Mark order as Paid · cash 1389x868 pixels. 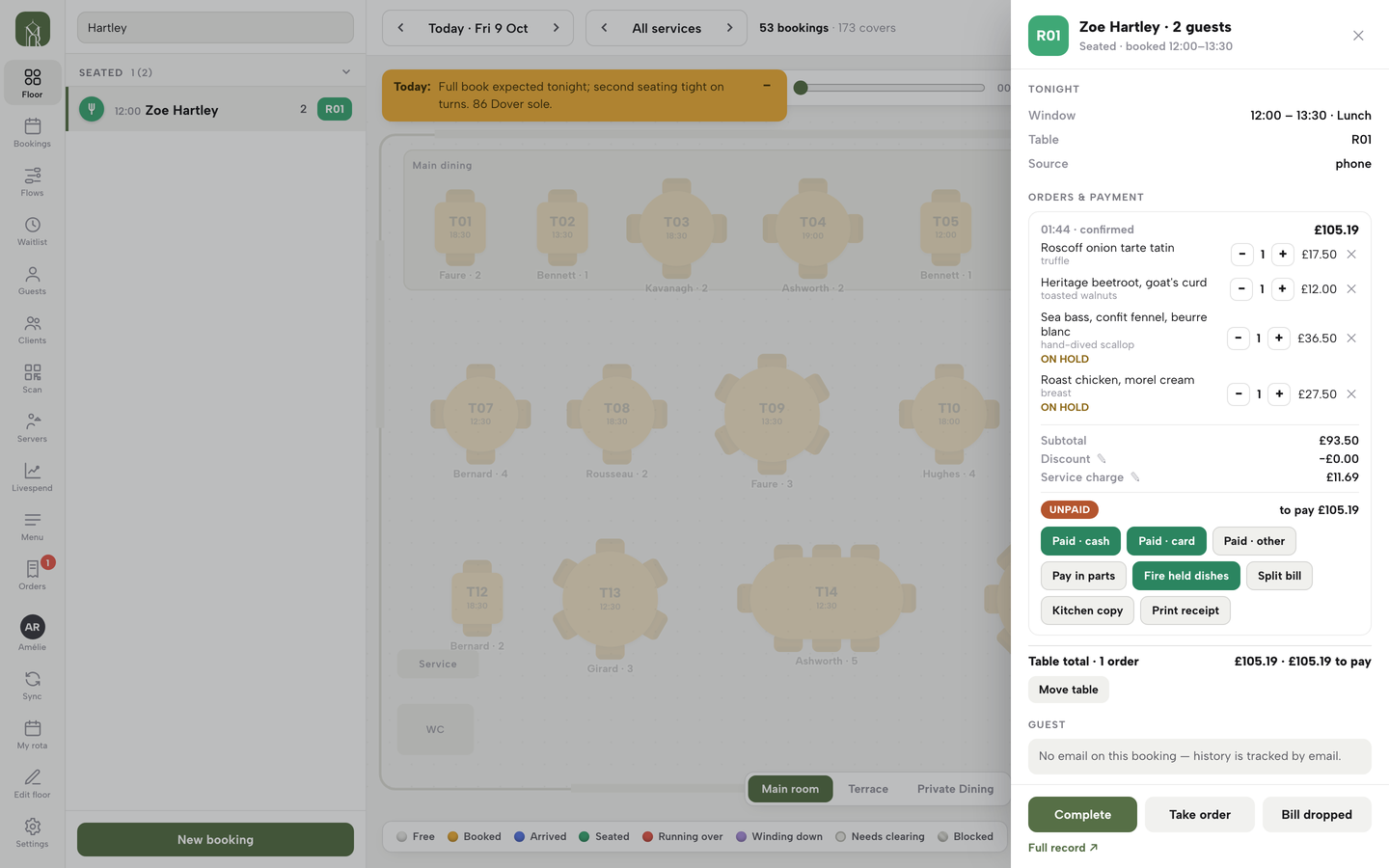(1080, 541)
